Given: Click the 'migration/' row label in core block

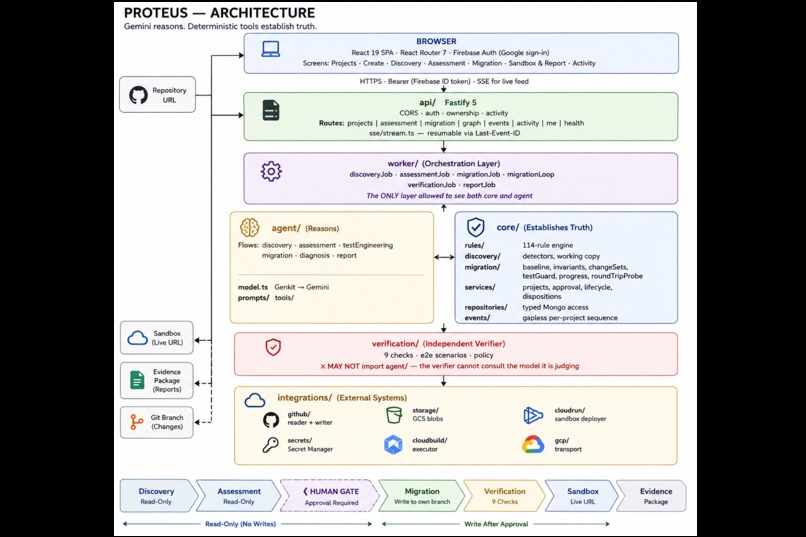Looking at the screenshot, I should 482,267.
